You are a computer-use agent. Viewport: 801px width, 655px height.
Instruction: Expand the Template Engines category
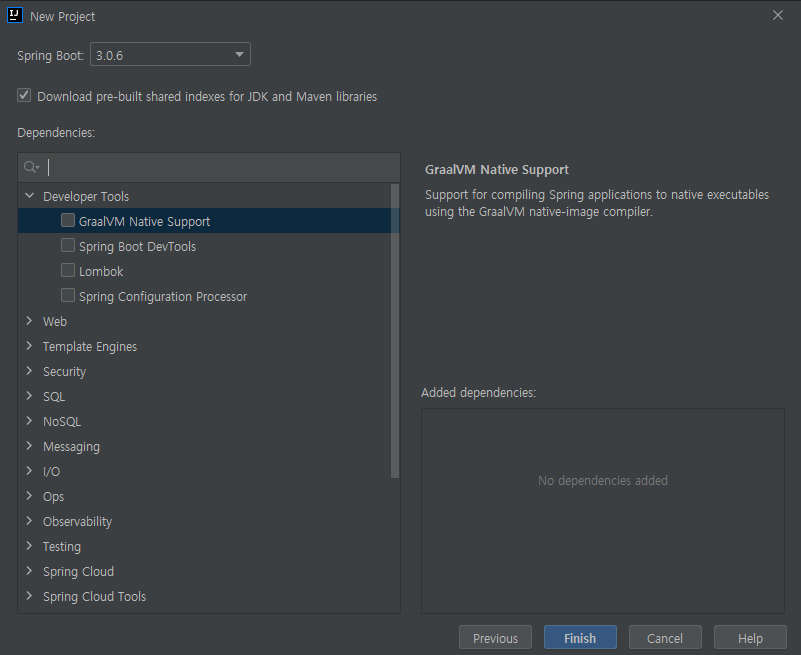point(30,346)
